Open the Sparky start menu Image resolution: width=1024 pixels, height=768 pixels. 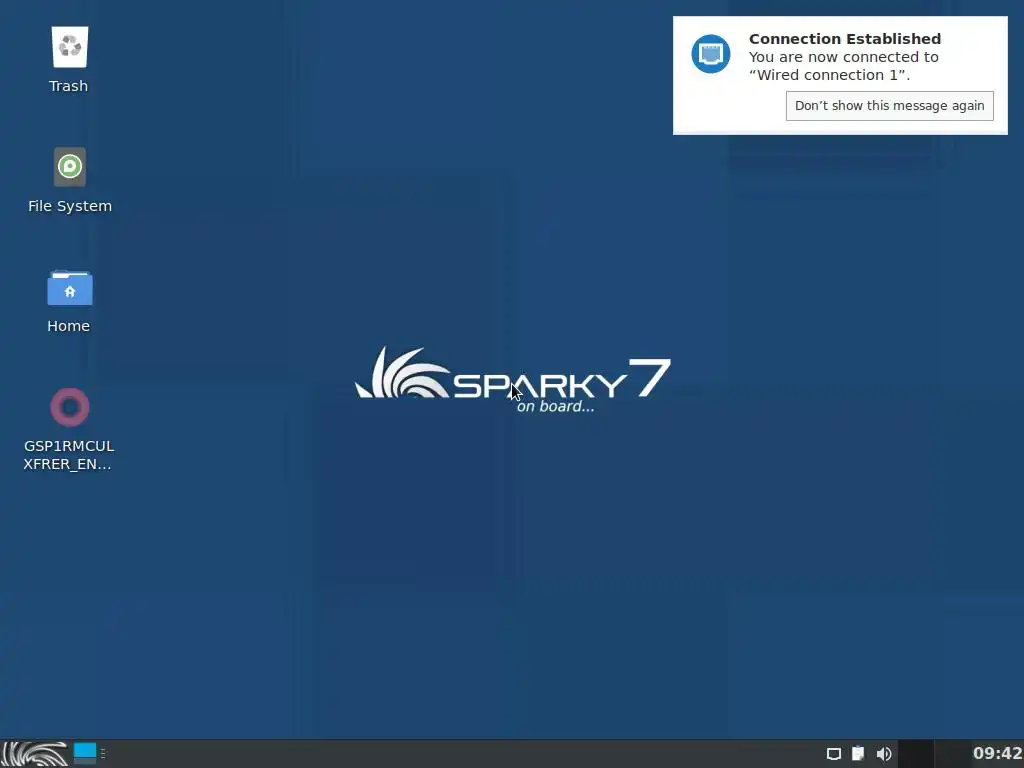(35, 754)
